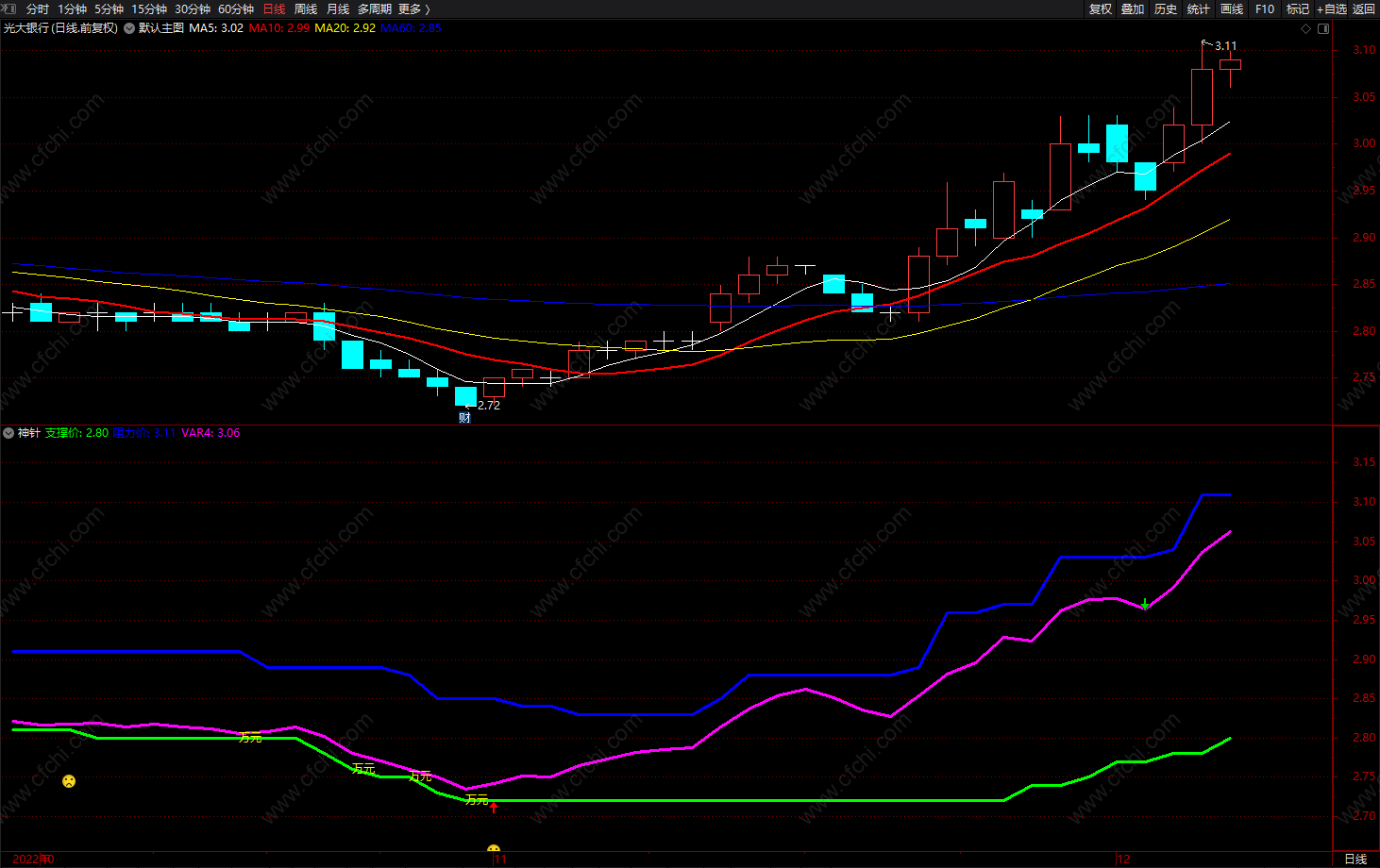The image size is (1380, 868).
Task: Open 多周期 multi-period view
Action: click(375, 8)
